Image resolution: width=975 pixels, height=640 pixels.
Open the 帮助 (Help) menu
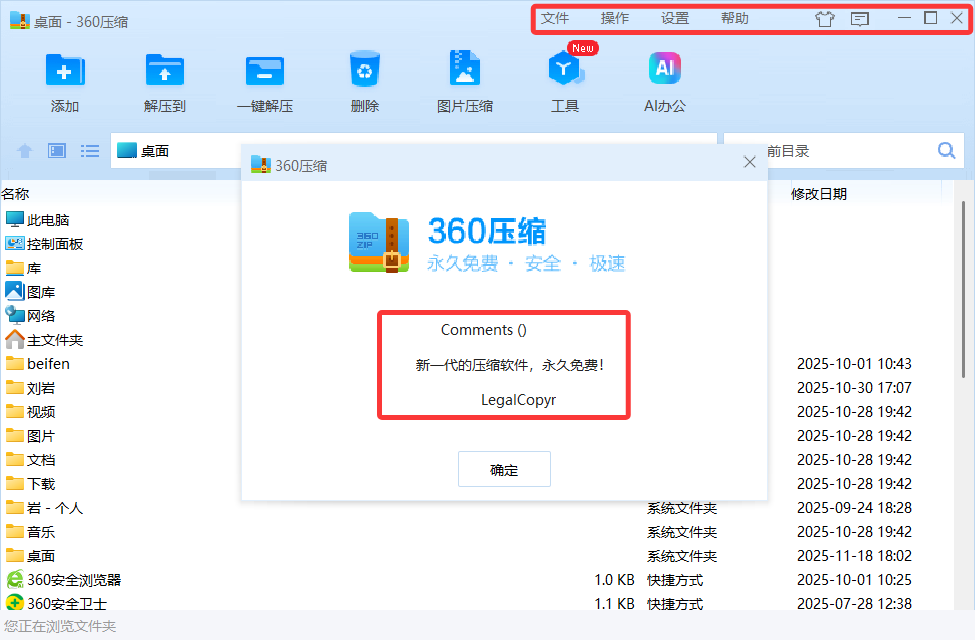pyautogui.click(x=735, y=19)
